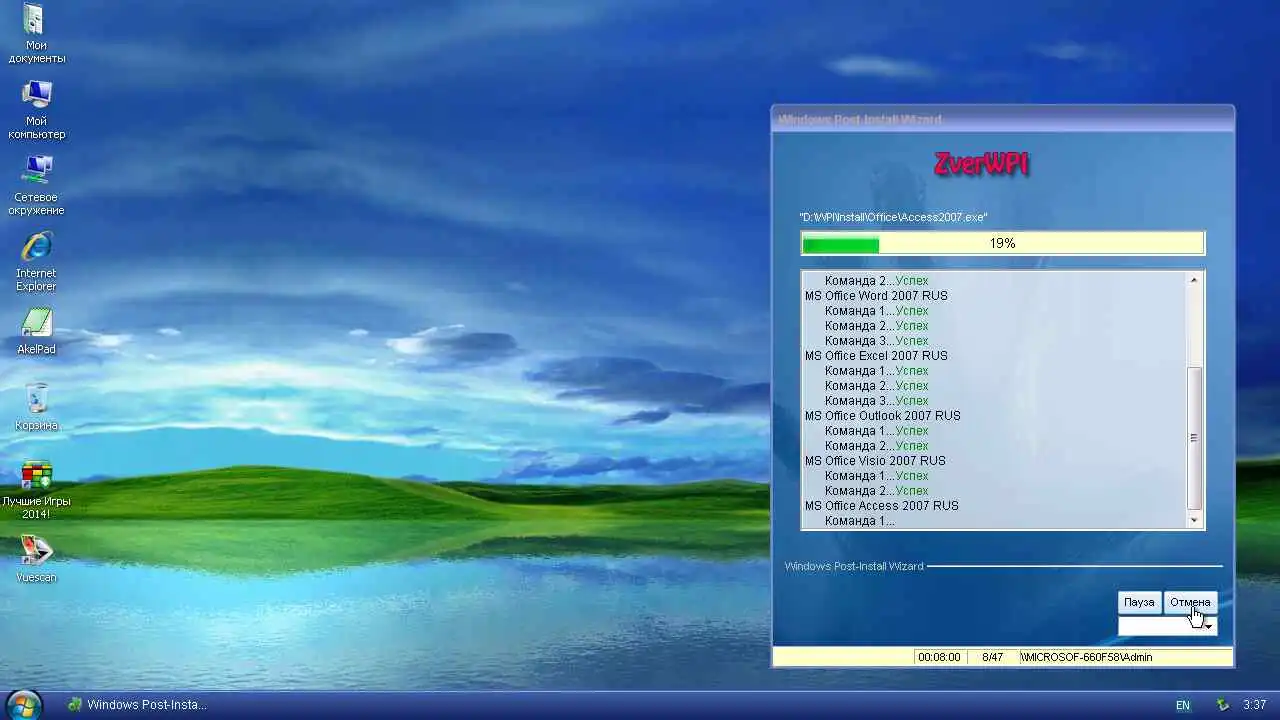The width and height of the screenshot is (1280, 720).
Task: Click Команда 2...Успех row under Outlook 2007
Action: click(877, 446)
